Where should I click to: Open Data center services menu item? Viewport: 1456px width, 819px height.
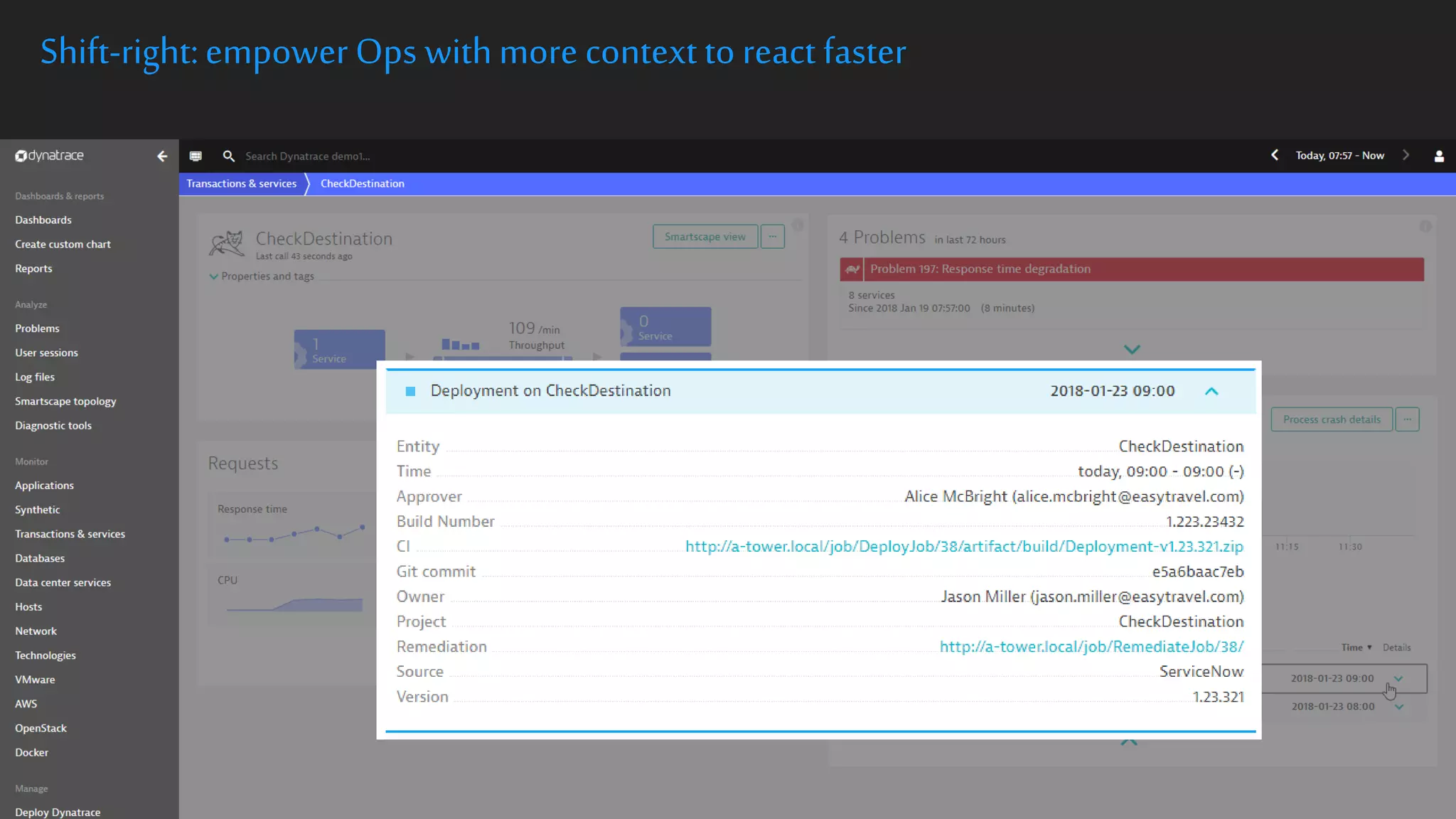(63, 582)
